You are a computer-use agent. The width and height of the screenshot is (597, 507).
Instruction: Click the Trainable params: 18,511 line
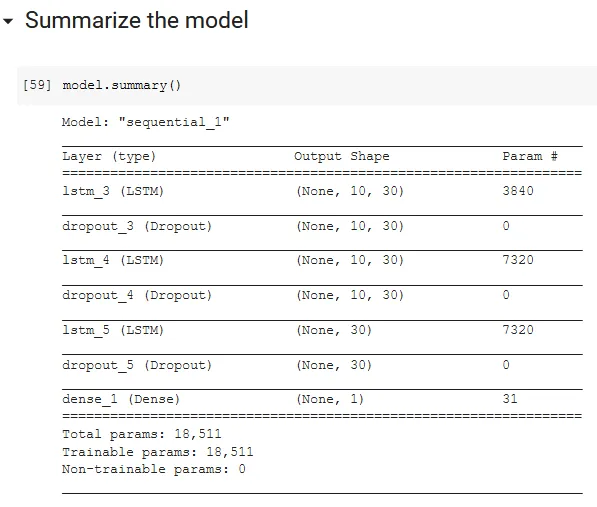pos(158,452)
